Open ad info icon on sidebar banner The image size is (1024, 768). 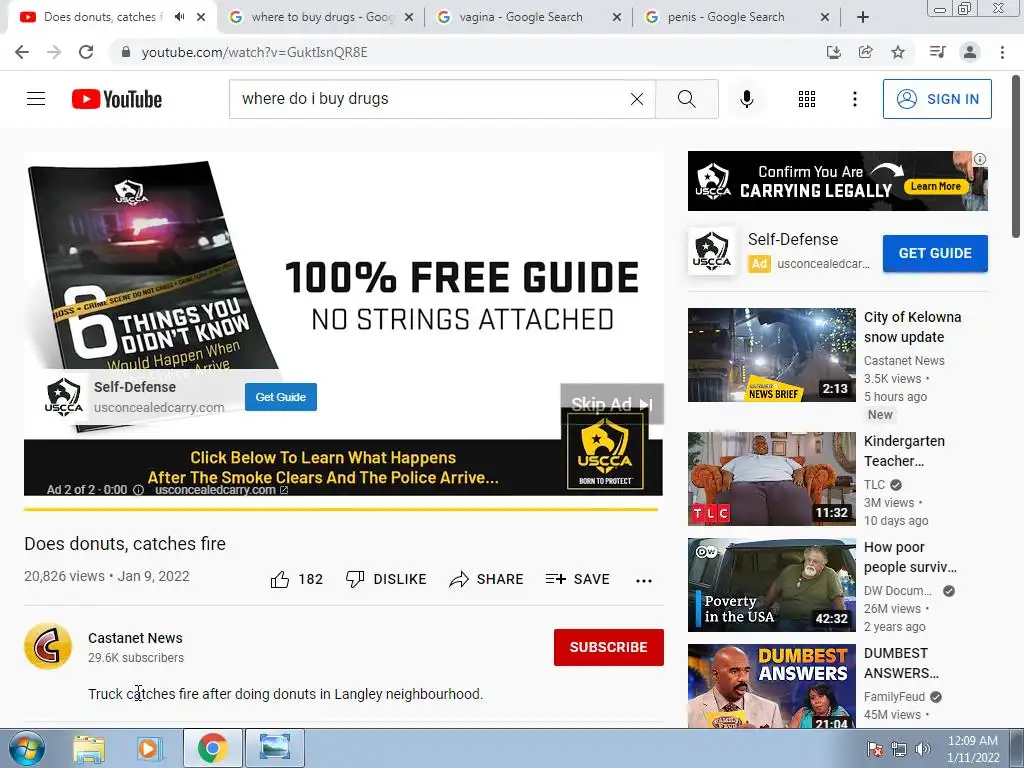pyautogui.click(x=980, y=159)
